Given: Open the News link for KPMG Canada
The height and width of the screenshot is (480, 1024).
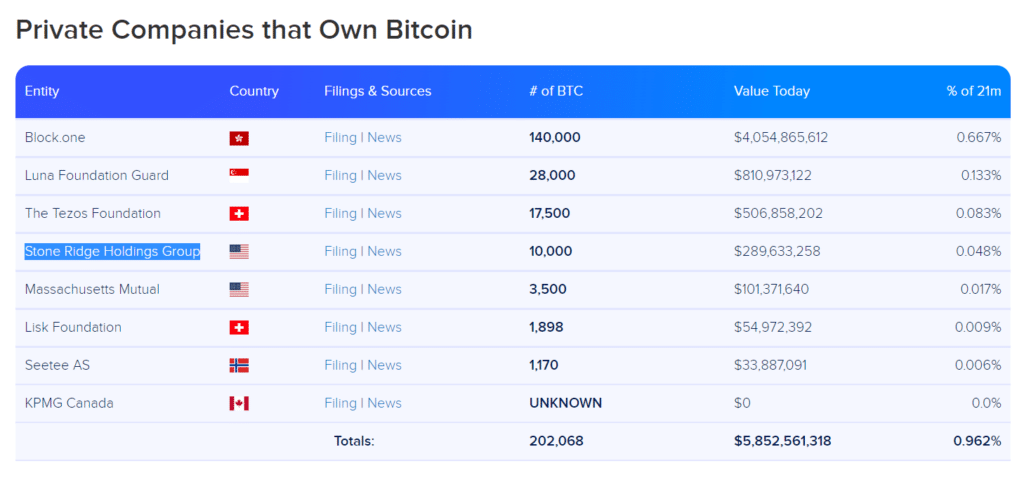Looking at the screenshot, I should 384,403.
